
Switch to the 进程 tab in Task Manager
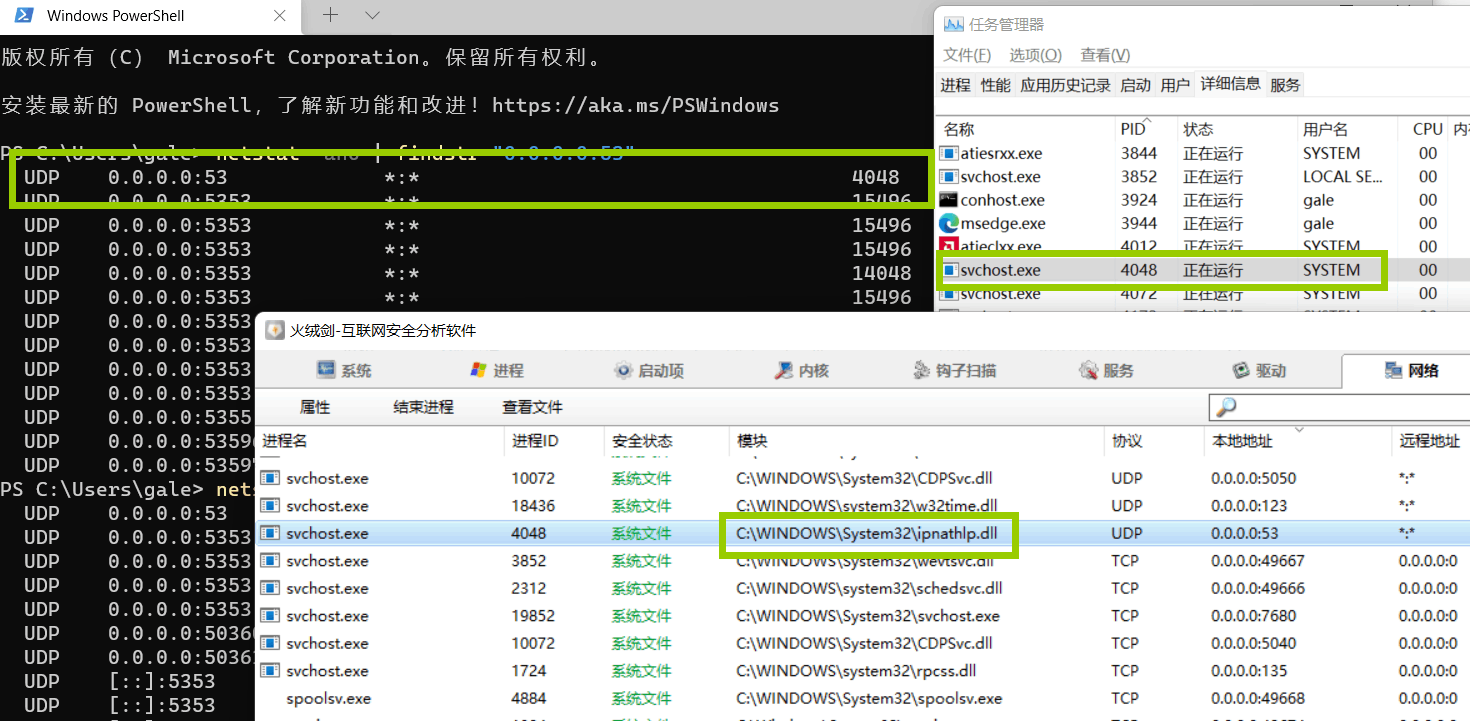[x=956, y=85]
